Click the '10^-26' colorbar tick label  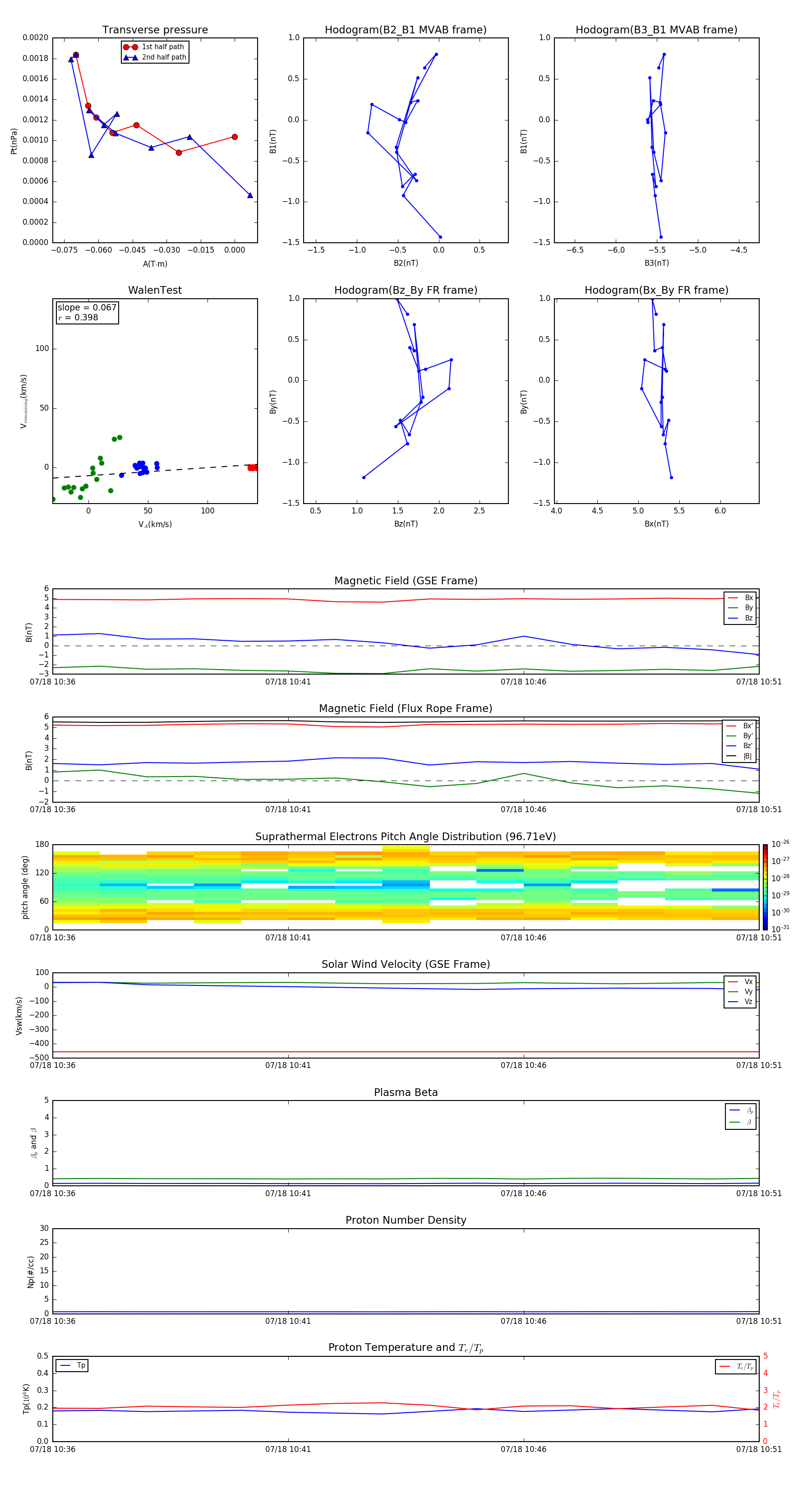[780, 844]
